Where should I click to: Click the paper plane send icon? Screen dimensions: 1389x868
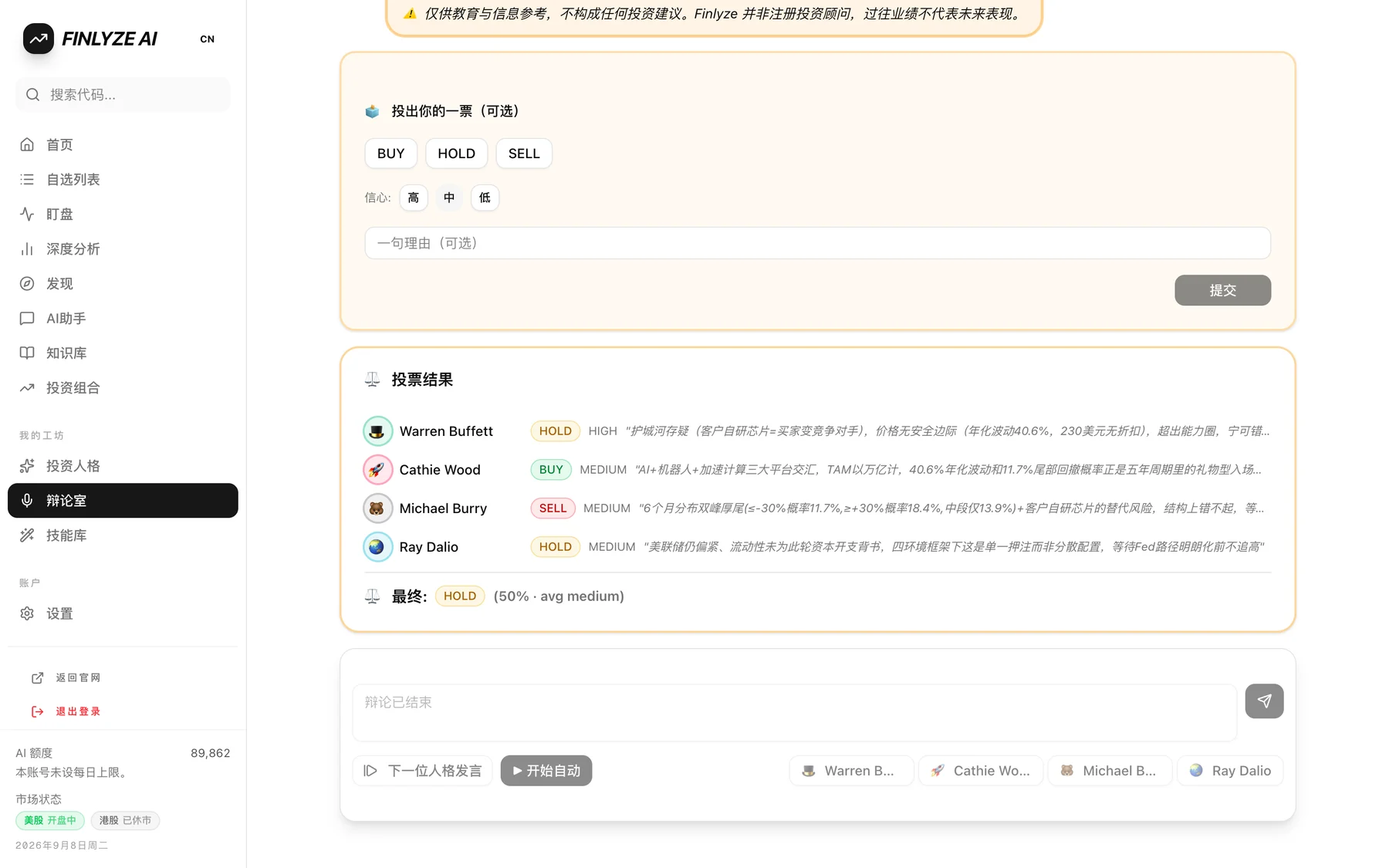pos(1264,701)
